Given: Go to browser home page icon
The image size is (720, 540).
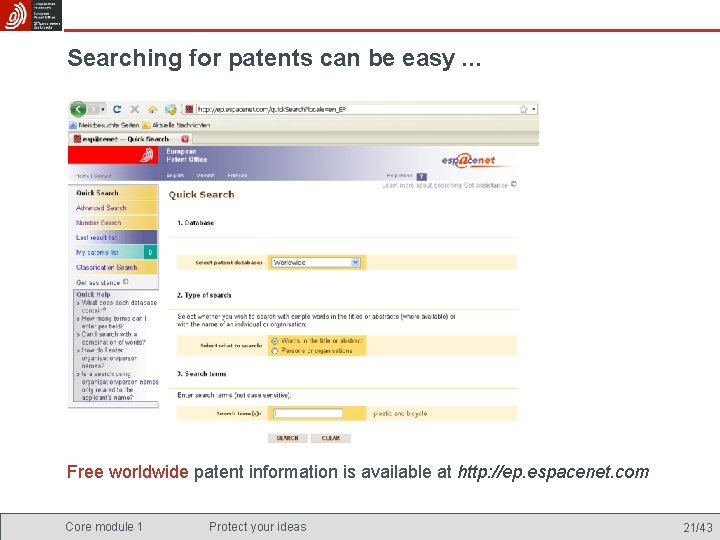Looking at the screenshot, I should [x=152, y=109].
